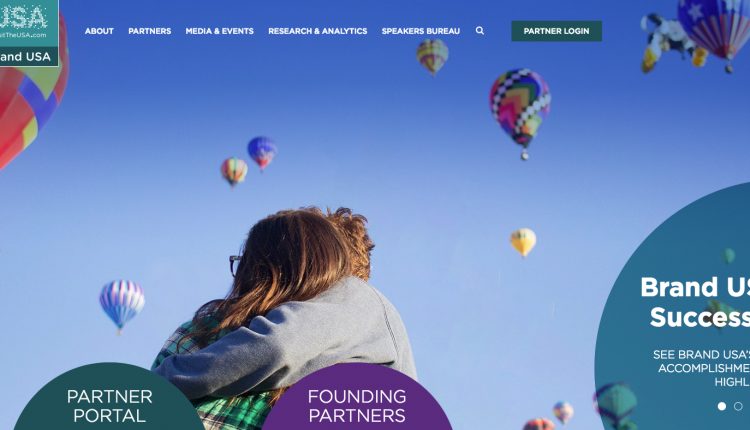Open the Research & Analytics menu item
The image size is (750, 430).
(x=318, y=31)
